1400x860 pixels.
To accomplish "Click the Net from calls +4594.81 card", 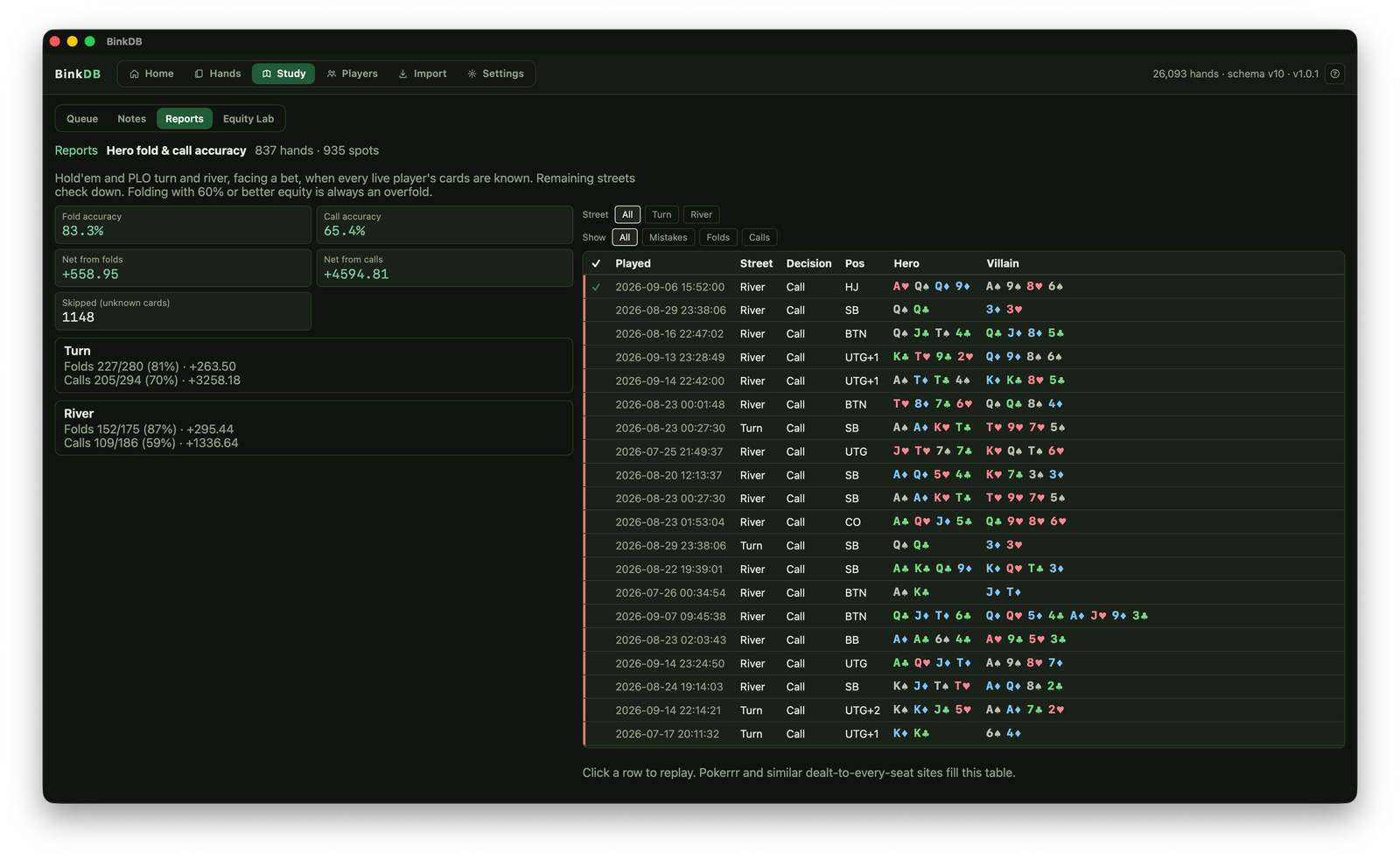I will 444,268.
